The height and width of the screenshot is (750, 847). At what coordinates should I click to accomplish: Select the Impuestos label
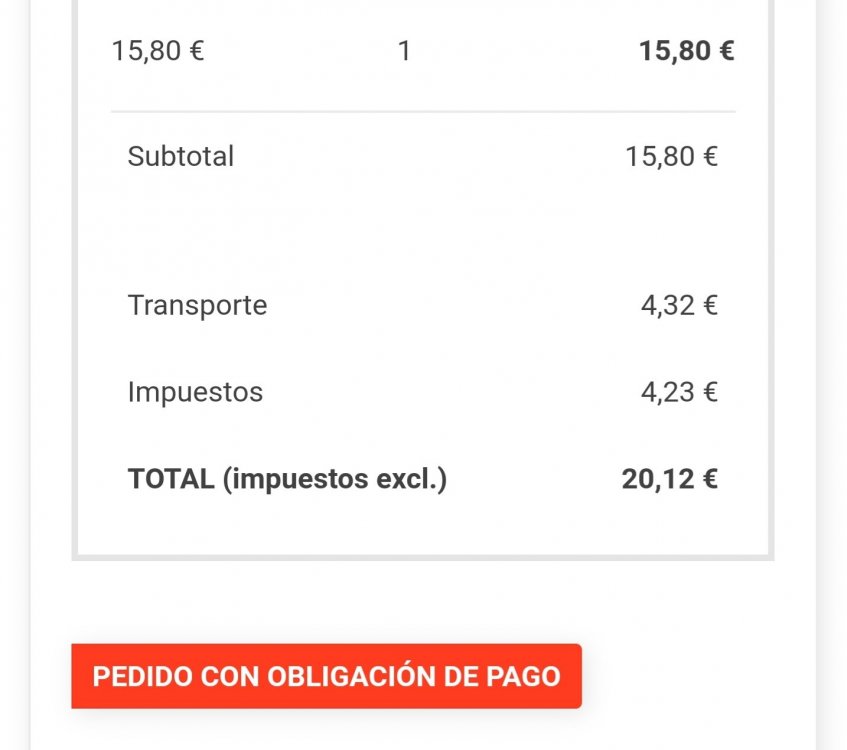(195, 392)
